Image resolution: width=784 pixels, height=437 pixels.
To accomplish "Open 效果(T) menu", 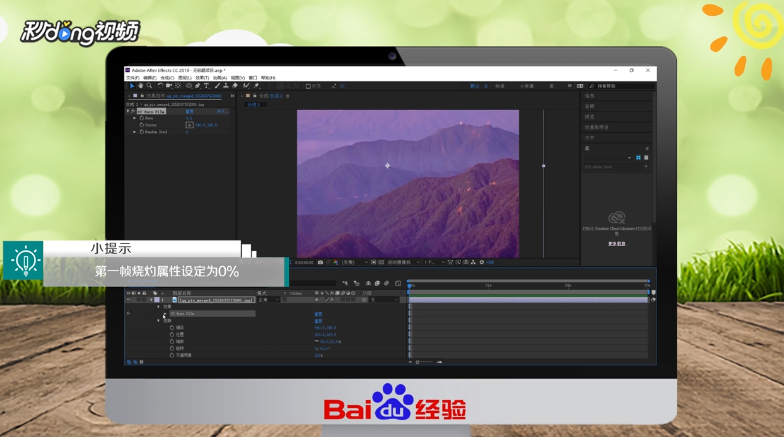I will [202, 78].
